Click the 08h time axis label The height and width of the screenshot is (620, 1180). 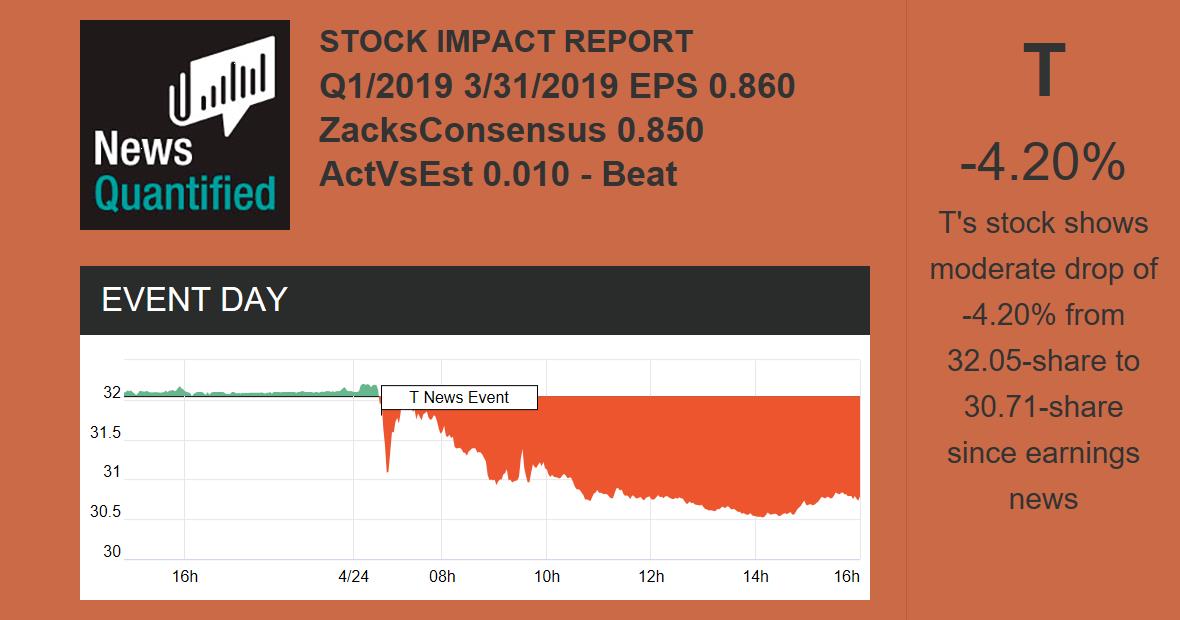[x=442, y=576]
